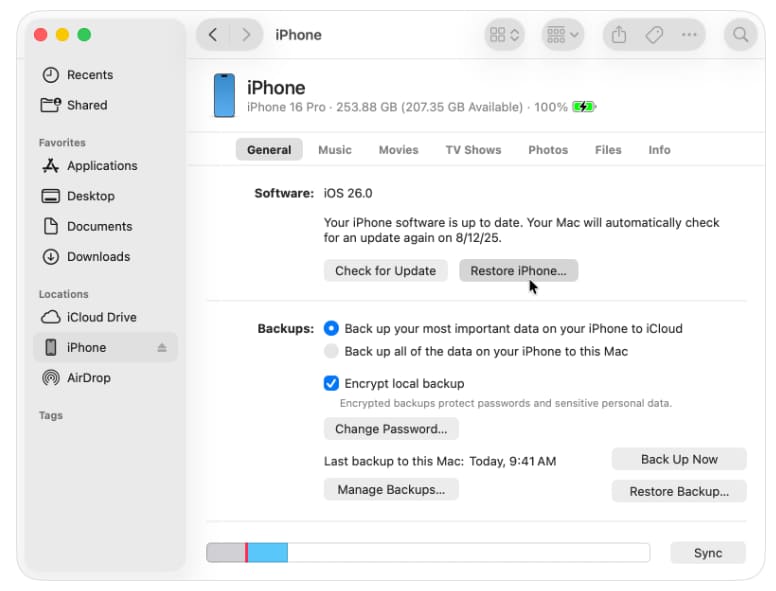Image resolution: width=776 pixels, height=591 pixels.
Task: Open the More actions ellipsis menu
Action: point(689,35)
